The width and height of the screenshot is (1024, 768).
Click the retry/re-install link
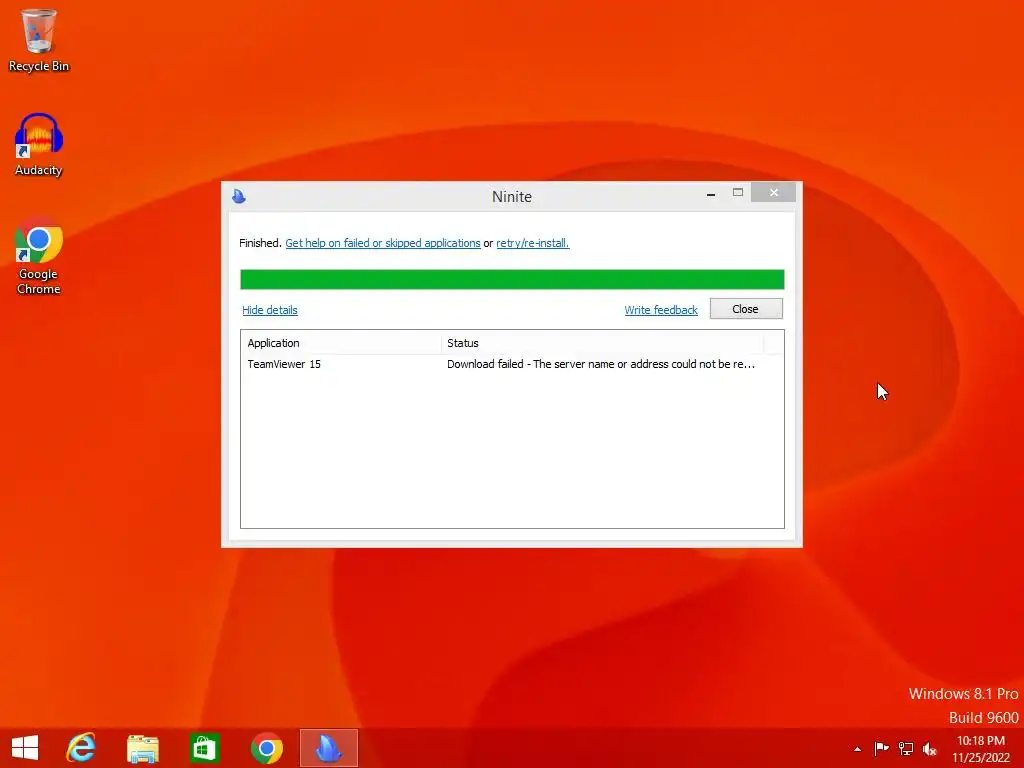click(x=533, y=243)
